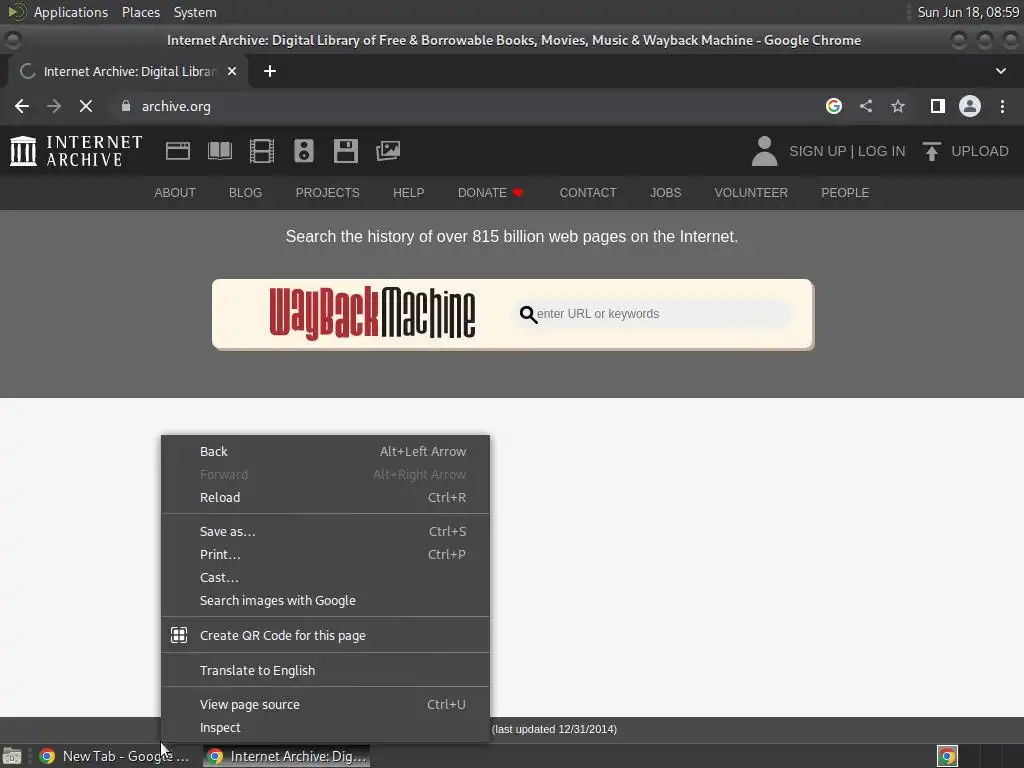Screen dimensions: 1024x768
Task: Click the user avatar icon beside Sign Up
Action: [764, 151]
